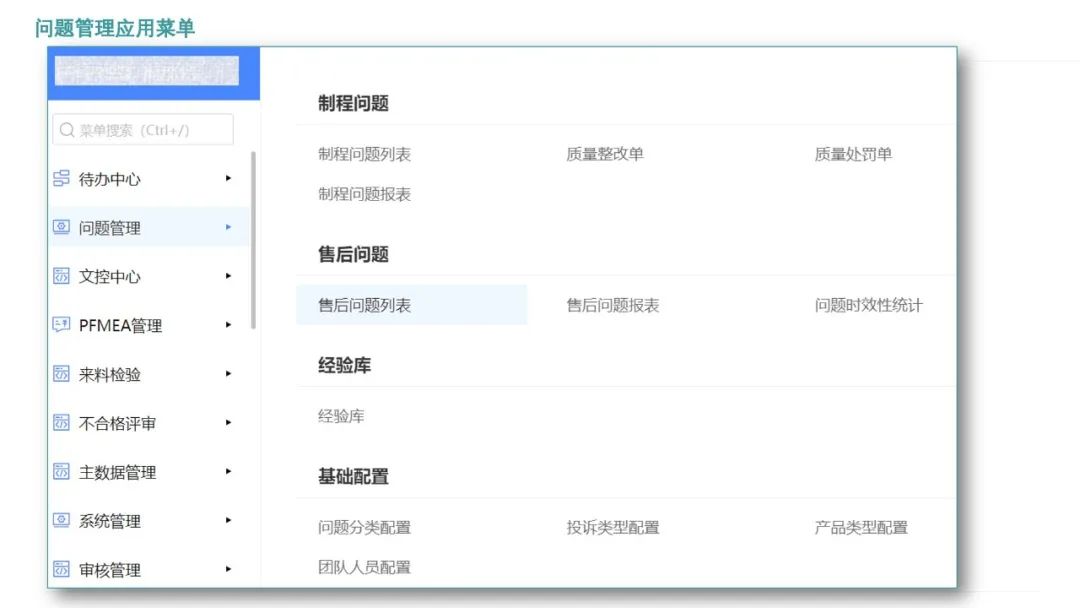Click the sidebar vertical scrollbar
The image size is (1080, 608).
tap(254, 240)
